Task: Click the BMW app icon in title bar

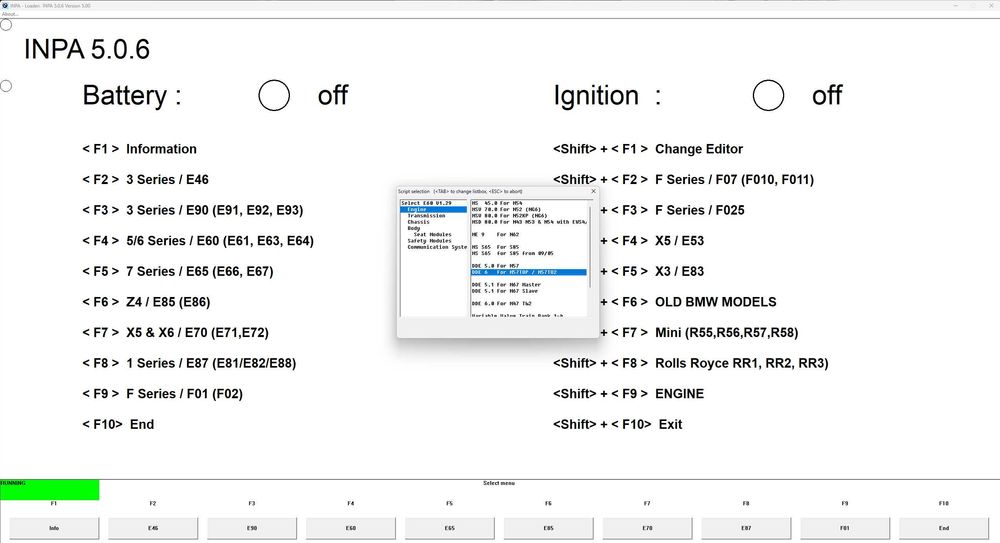Action: click(x=5, y=5)
